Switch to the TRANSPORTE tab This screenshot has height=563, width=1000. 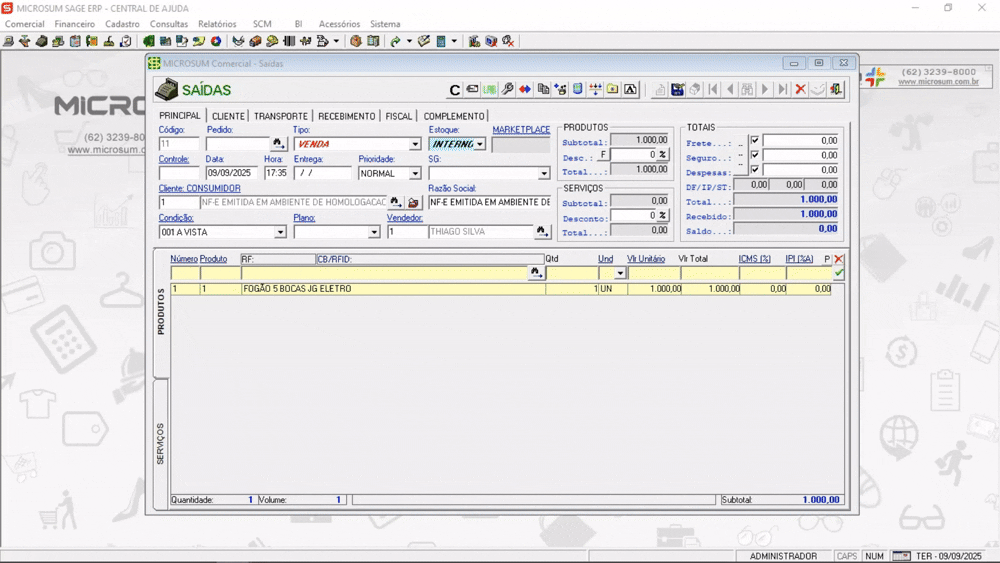pyautogui.click(x=281, y=116)
